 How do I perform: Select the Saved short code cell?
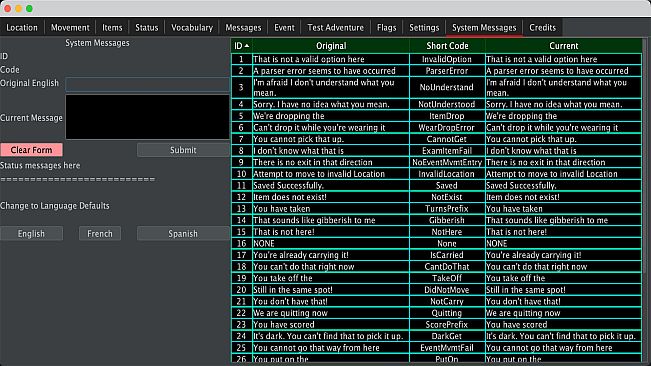pyautogui.click(x=447, y=185)
